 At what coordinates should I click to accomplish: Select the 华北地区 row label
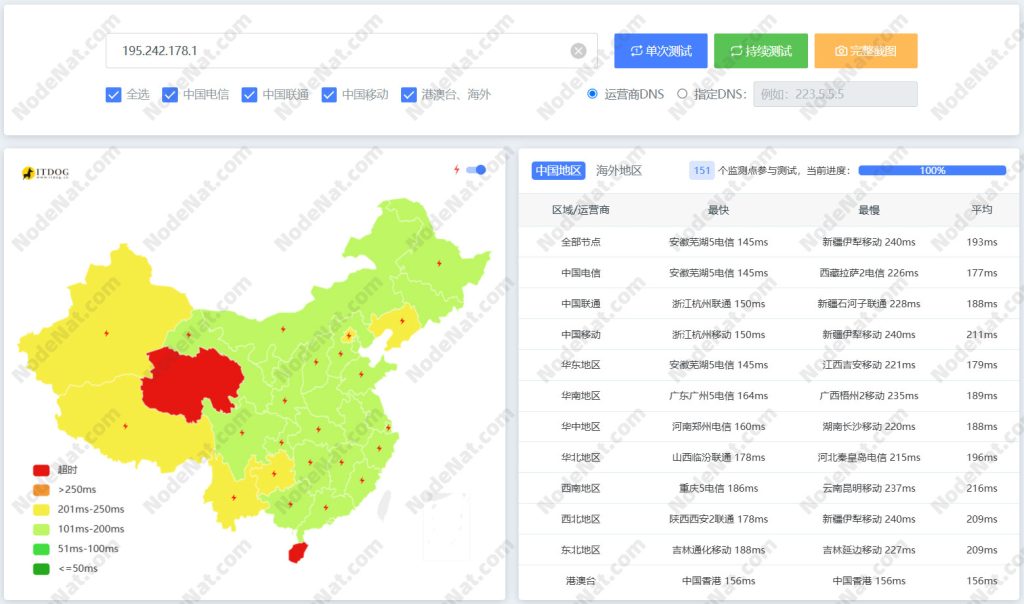coord(581,457)
